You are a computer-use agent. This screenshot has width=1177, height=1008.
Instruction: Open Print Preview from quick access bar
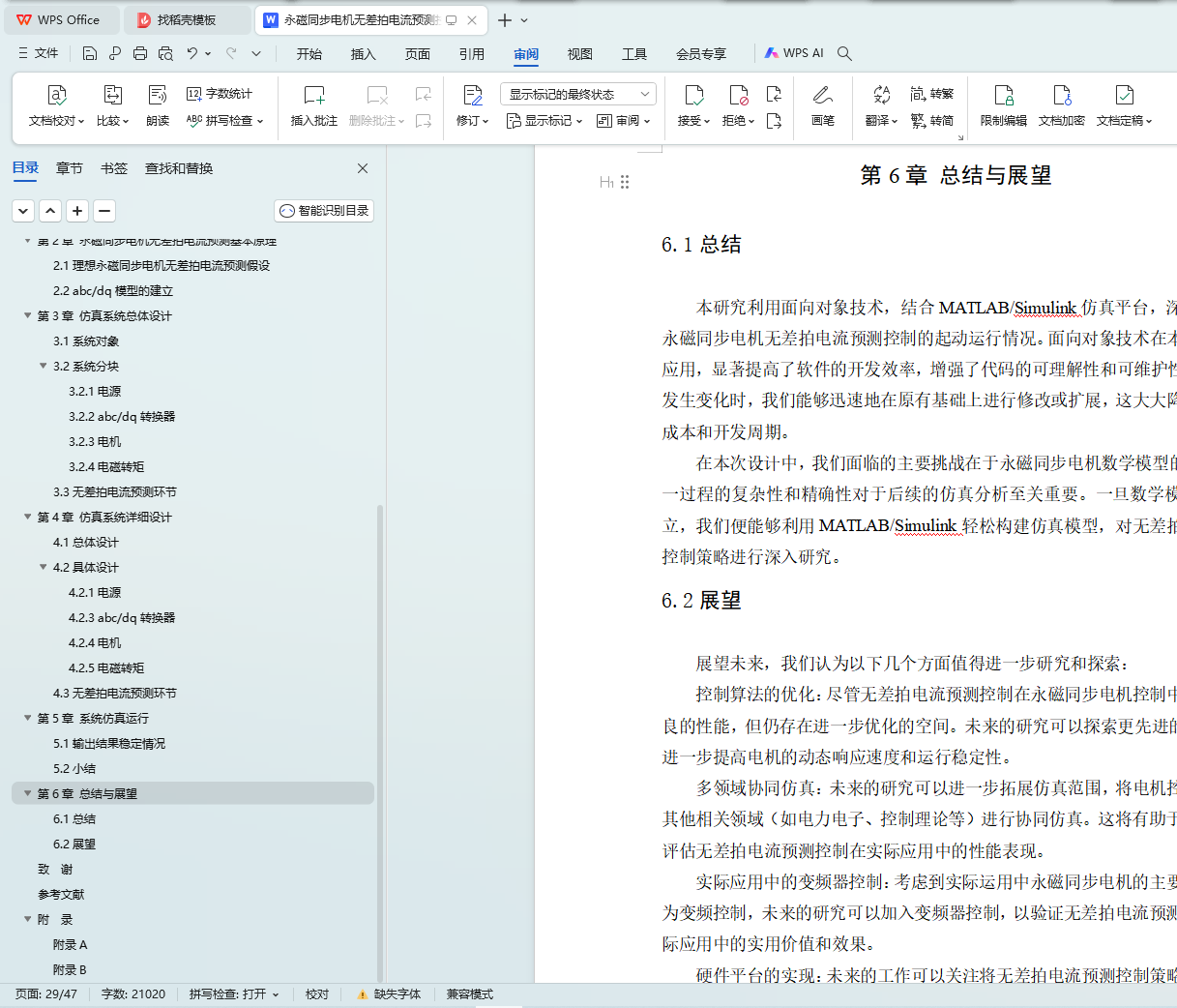(x=165, y=53)
